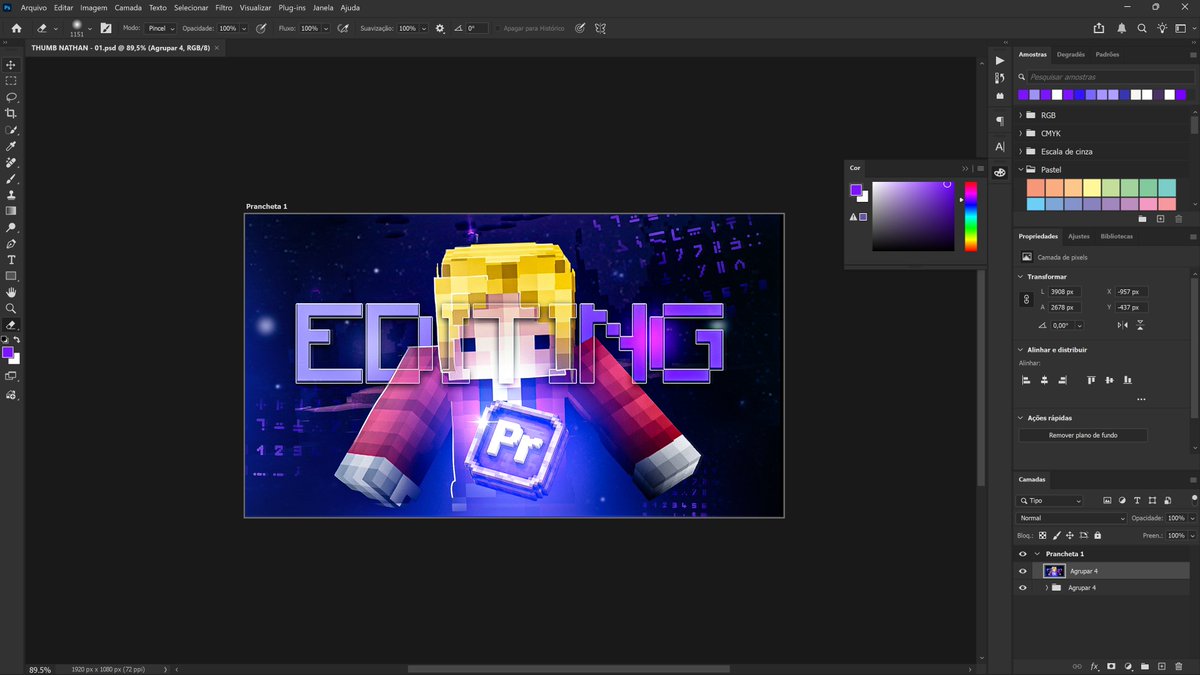Hide the Agrupar 4 group folder

pos(1022,588)
